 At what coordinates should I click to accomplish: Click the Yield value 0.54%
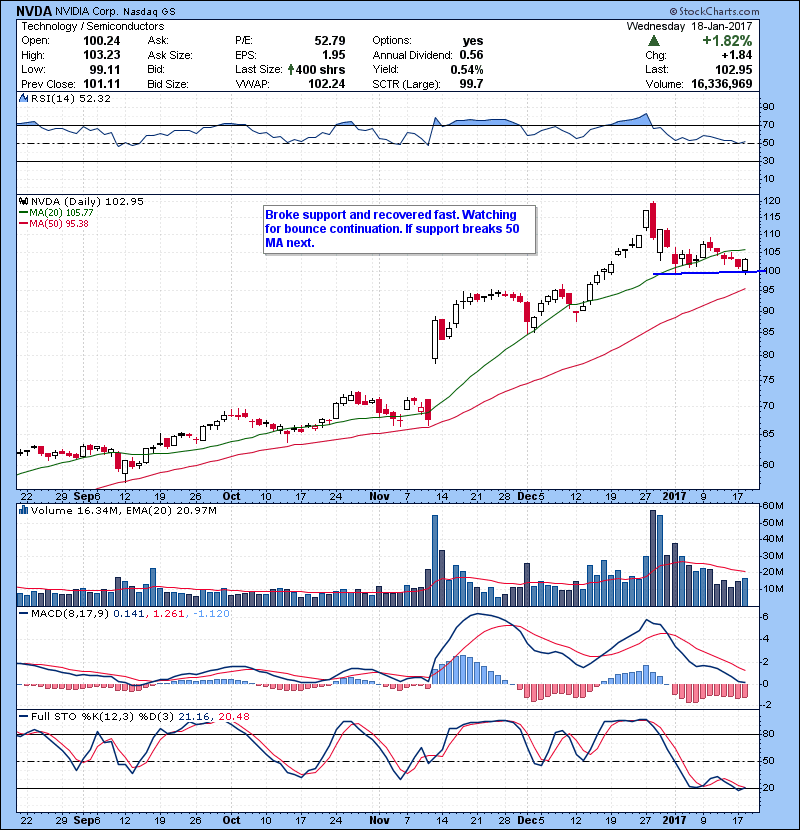pos(467,69)
